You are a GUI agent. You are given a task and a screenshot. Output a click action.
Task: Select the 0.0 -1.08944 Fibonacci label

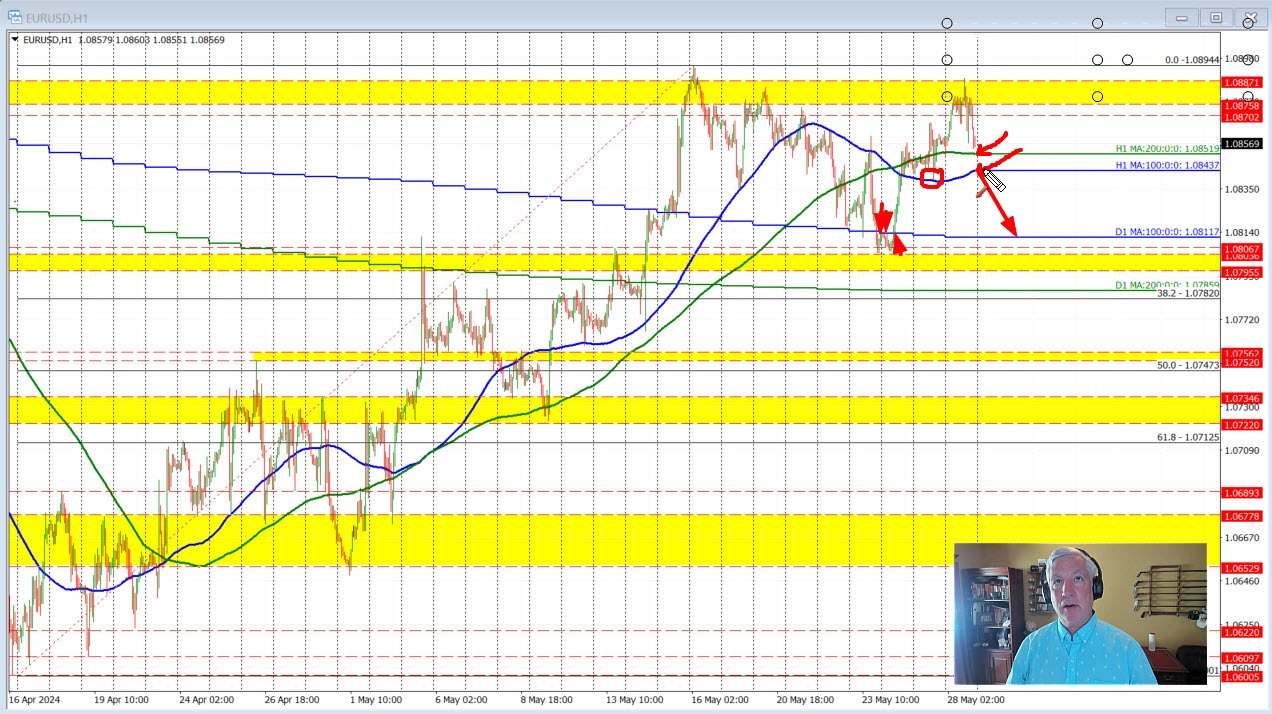(1192, 60)
